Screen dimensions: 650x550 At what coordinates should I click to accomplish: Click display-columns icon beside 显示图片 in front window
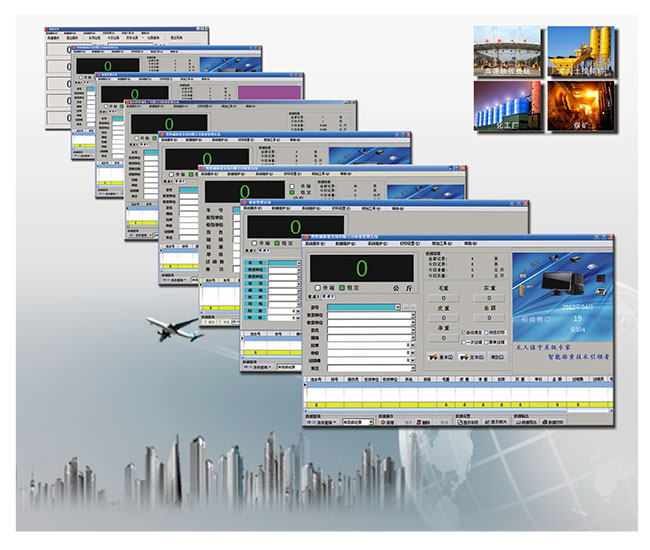point(460,422)
